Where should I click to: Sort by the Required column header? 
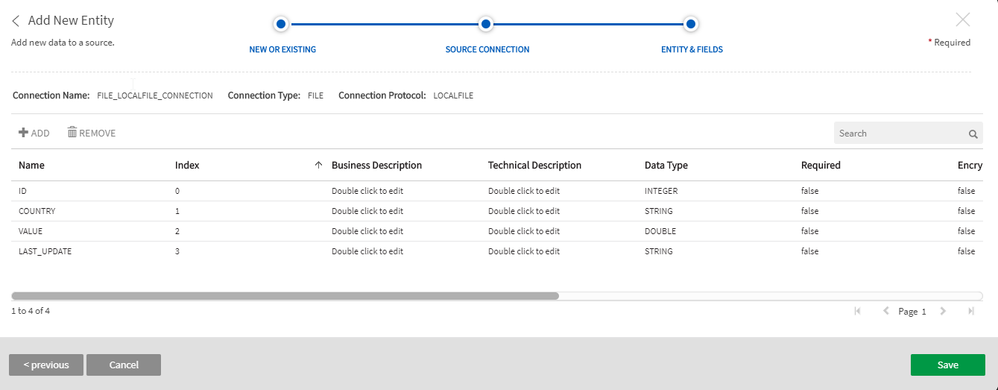(820, 165)
